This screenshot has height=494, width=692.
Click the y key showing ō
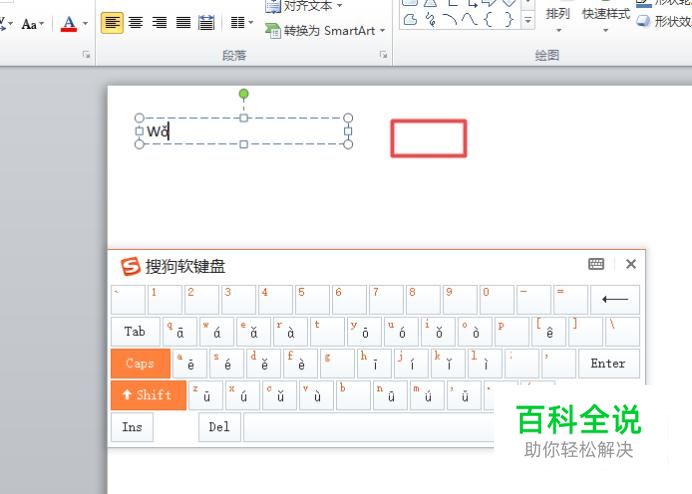coord(364,331)
